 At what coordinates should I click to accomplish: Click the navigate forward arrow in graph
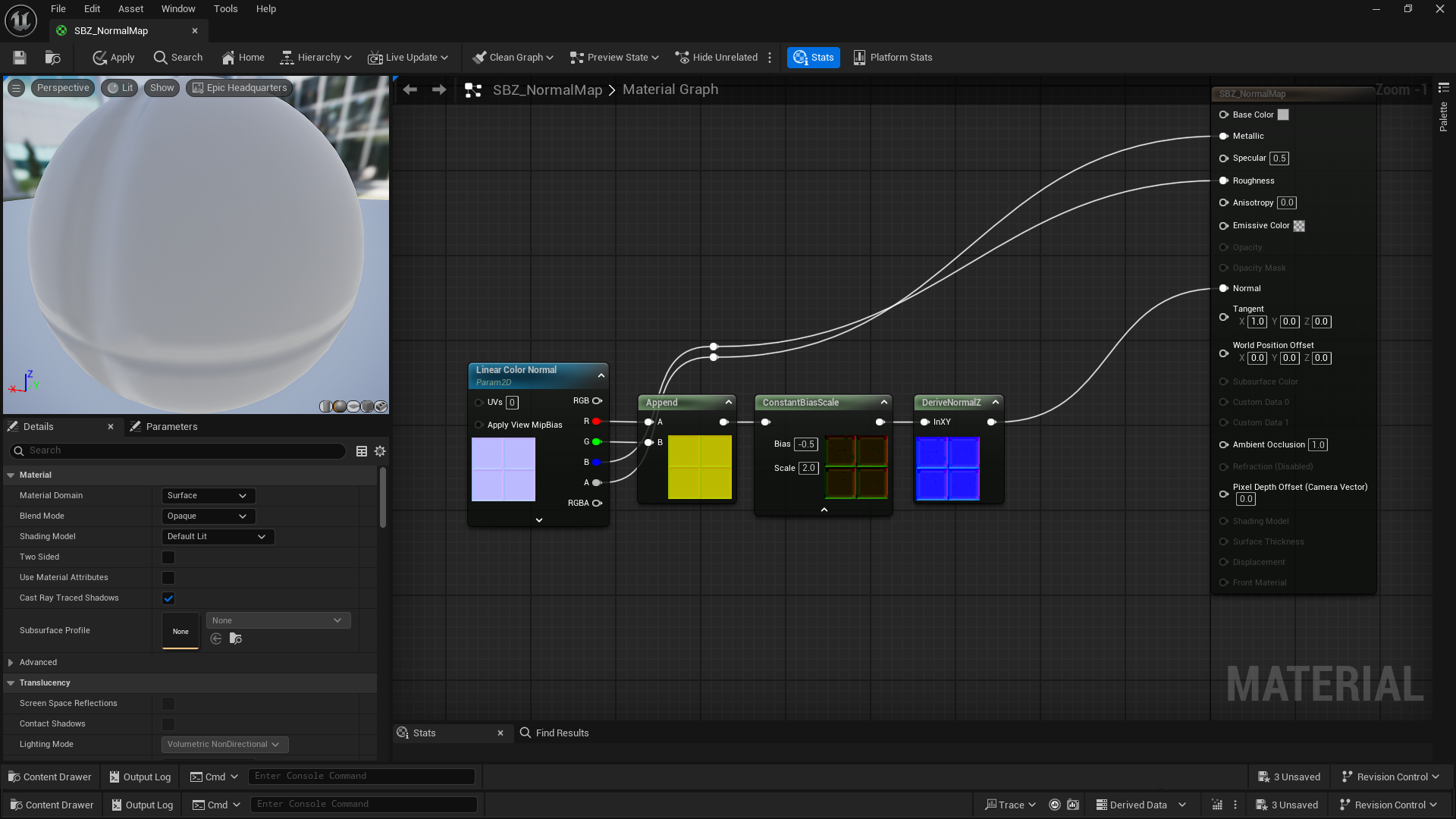coord(439,89)
